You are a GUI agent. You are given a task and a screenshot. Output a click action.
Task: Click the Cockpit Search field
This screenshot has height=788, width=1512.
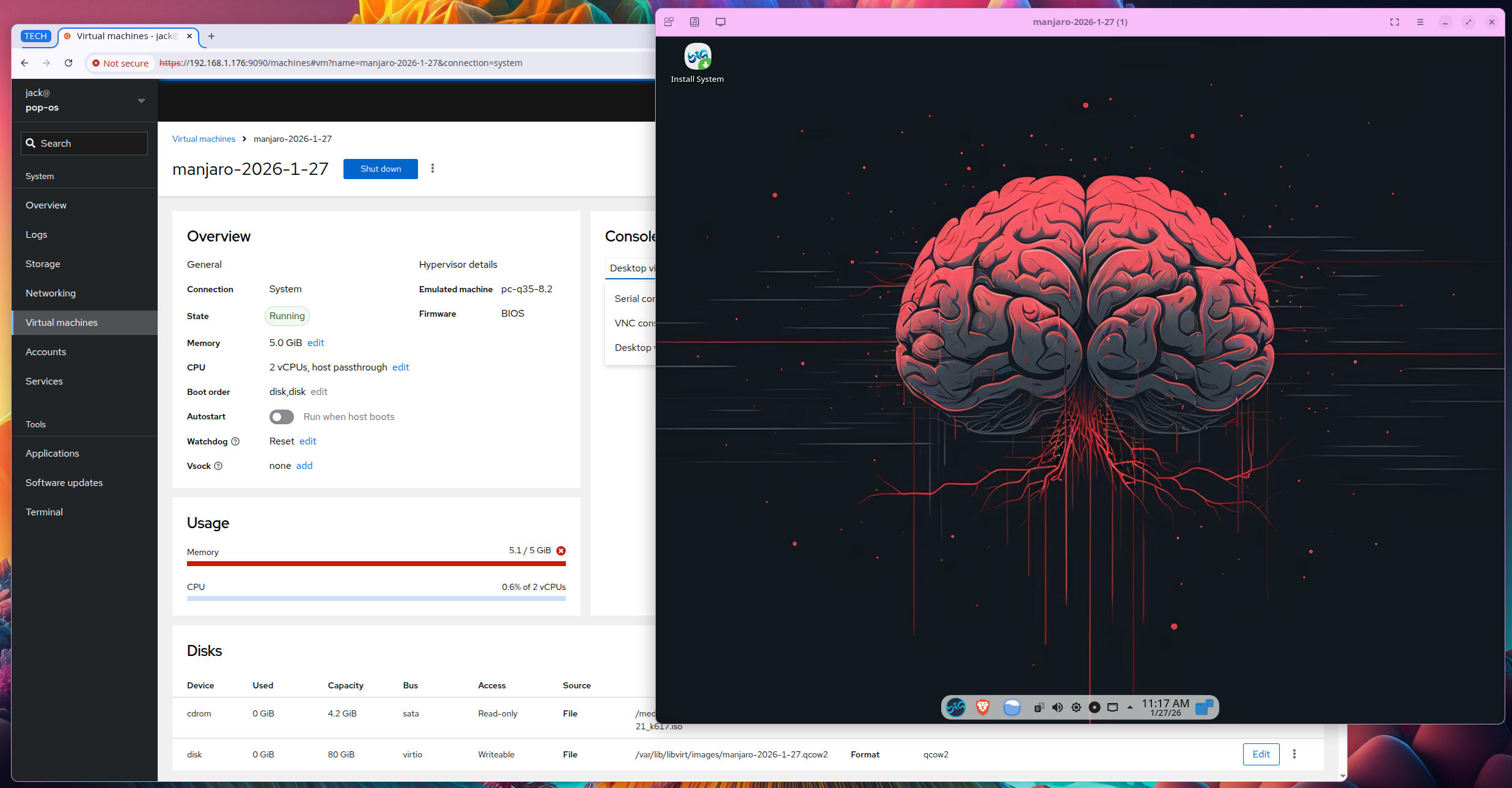pos(84,142)
